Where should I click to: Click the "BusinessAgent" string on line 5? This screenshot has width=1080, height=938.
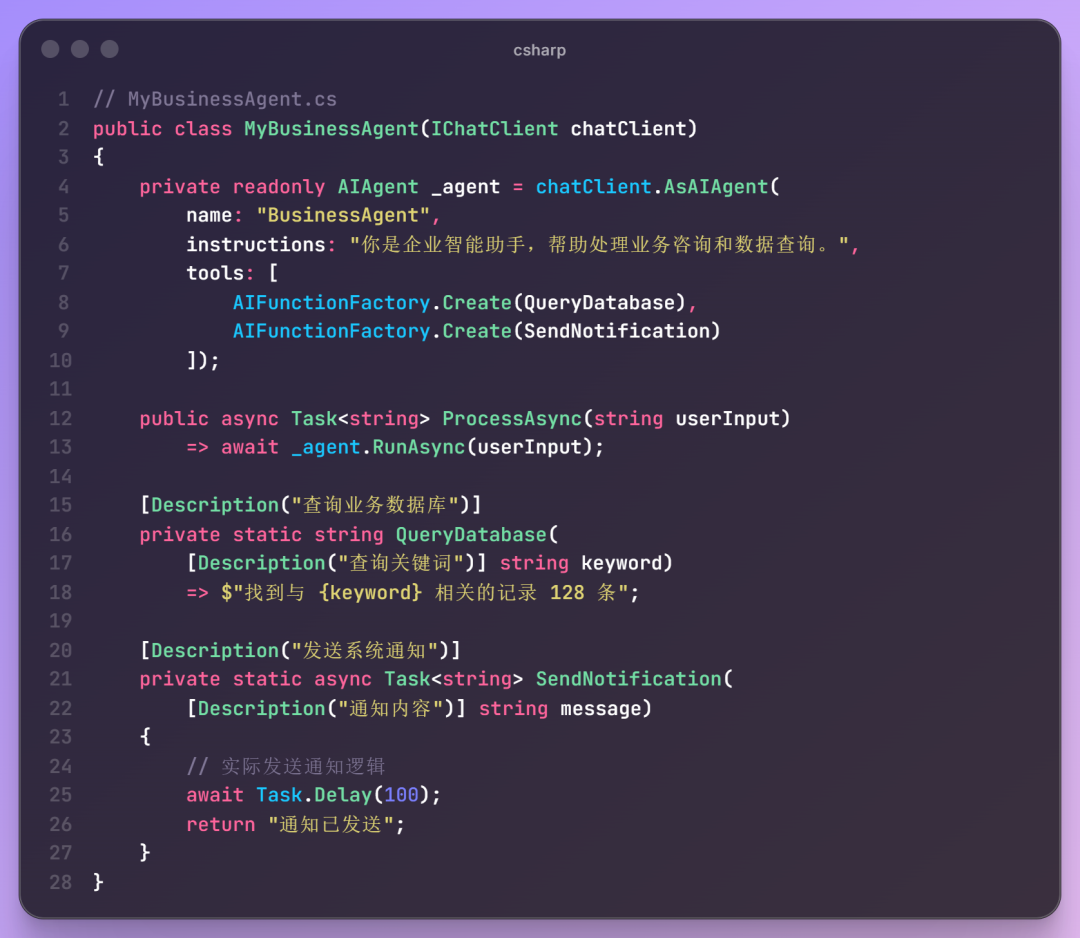click(x=343, y=216)
